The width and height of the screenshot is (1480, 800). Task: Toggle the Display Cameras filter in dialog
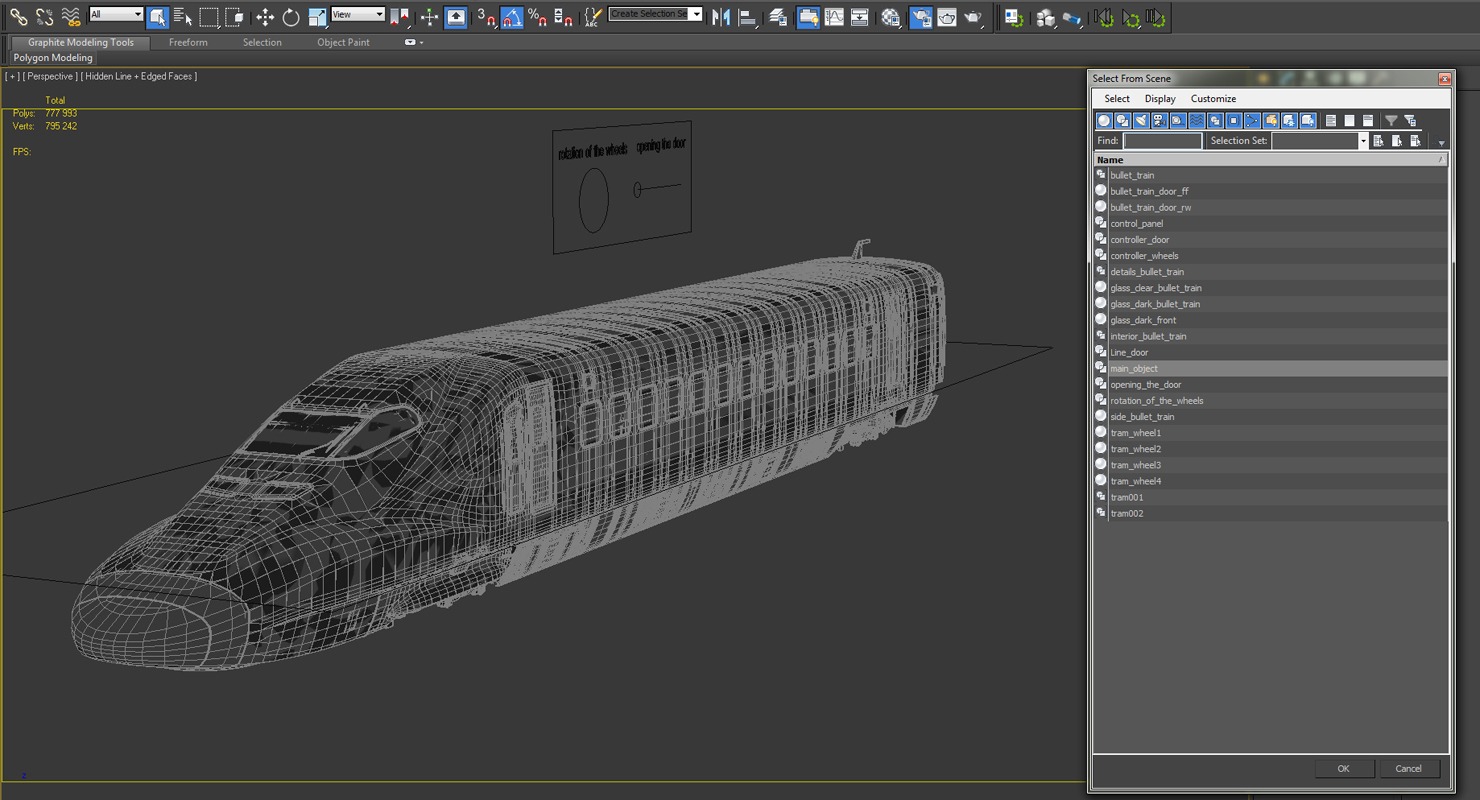(1160, 121)
